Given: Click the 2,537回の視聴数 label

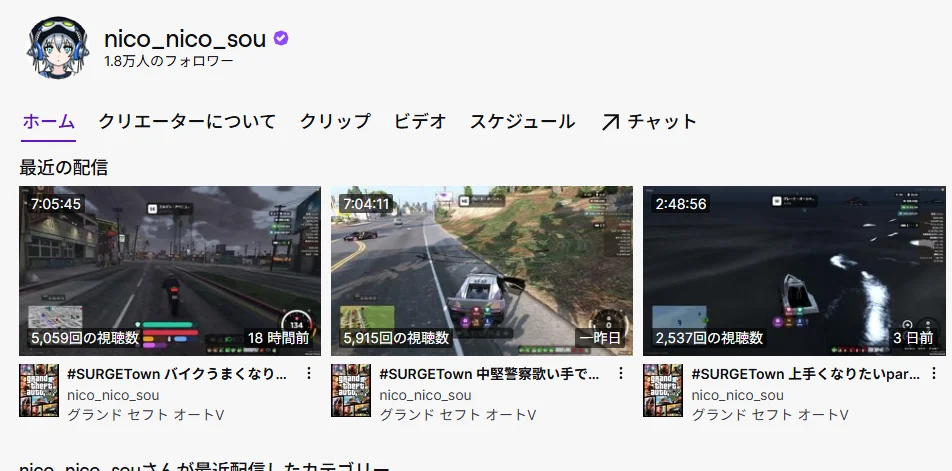Looking at the screenshot, I should point(709,338).
